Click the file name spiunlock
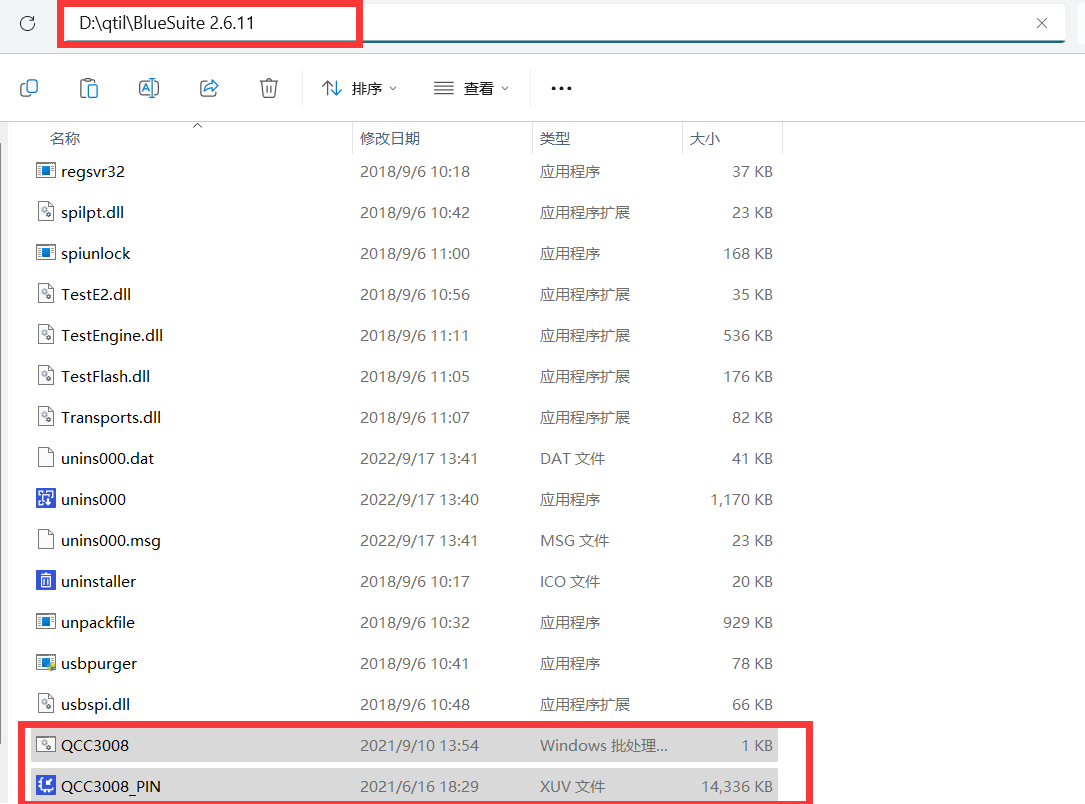1085x804 pixels. point(95,253)
